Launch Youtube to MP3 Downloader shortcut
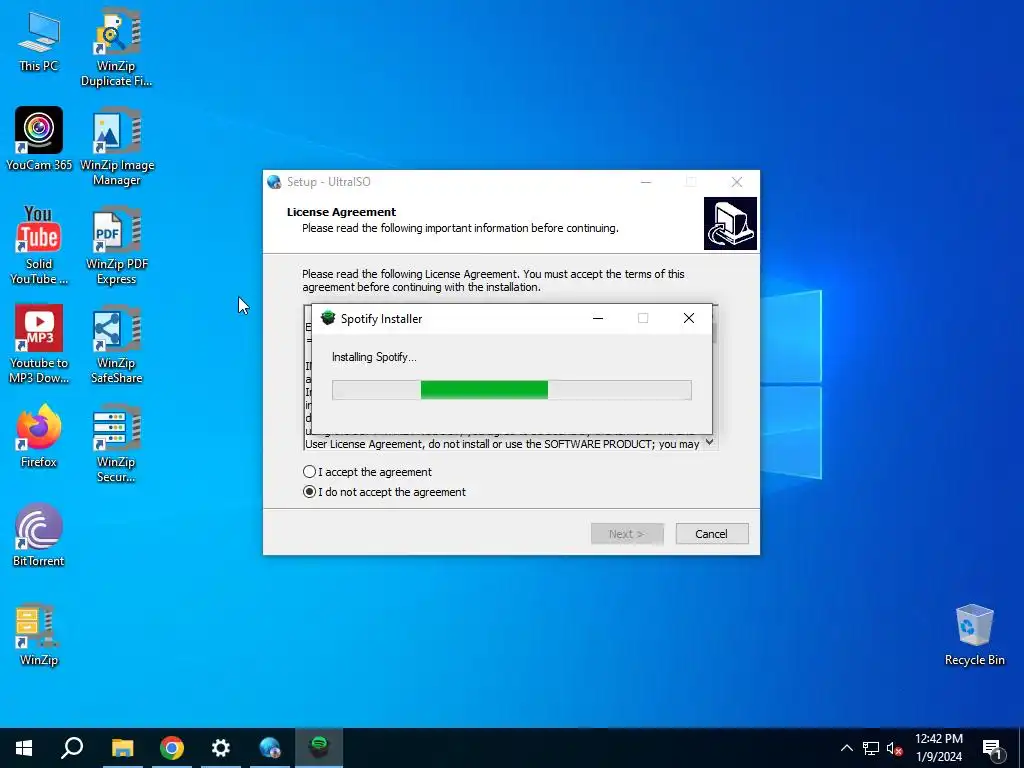This screenshot has height=768, width=1024. tap(39, 345)
